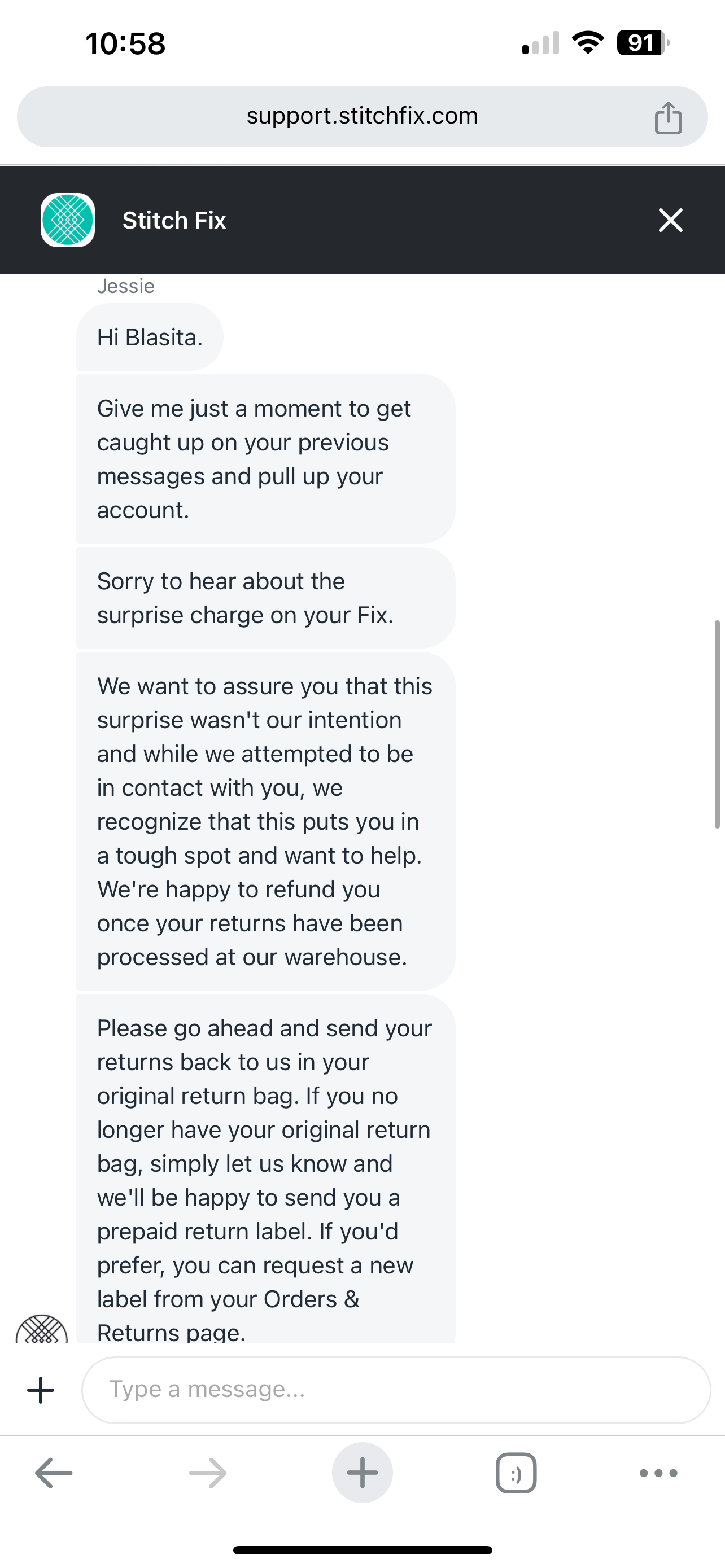Tap the battery indicator in status bar
Image resolution: width=725 pixels, height=1568 pixels.
641,43
